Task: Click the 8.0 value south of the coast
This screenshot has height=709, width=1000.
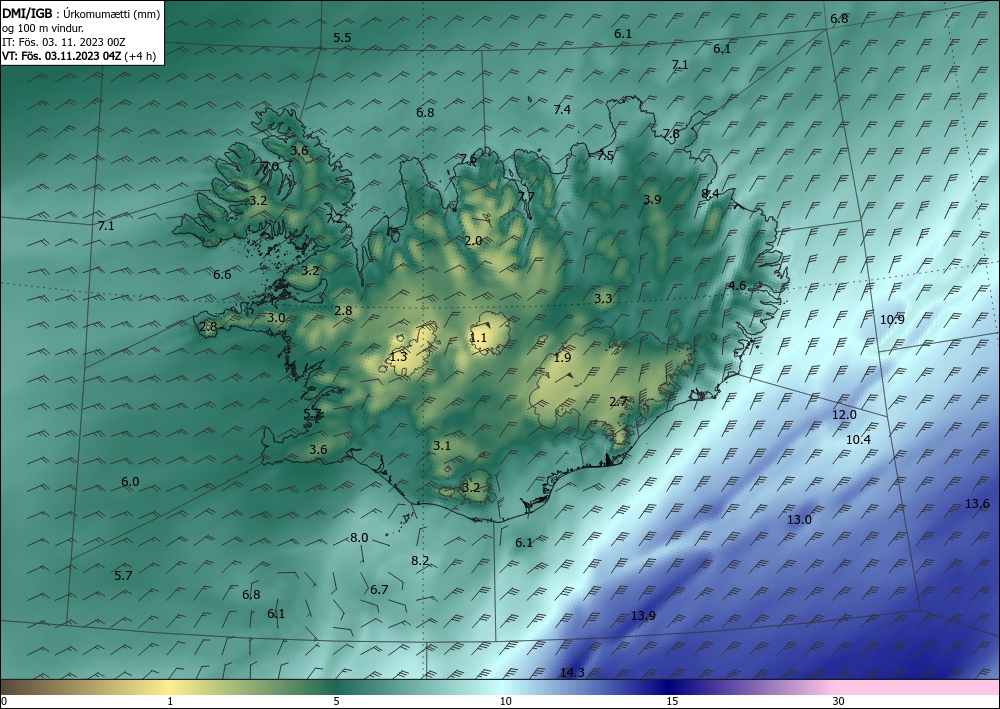Action: (x=359, y=538)
